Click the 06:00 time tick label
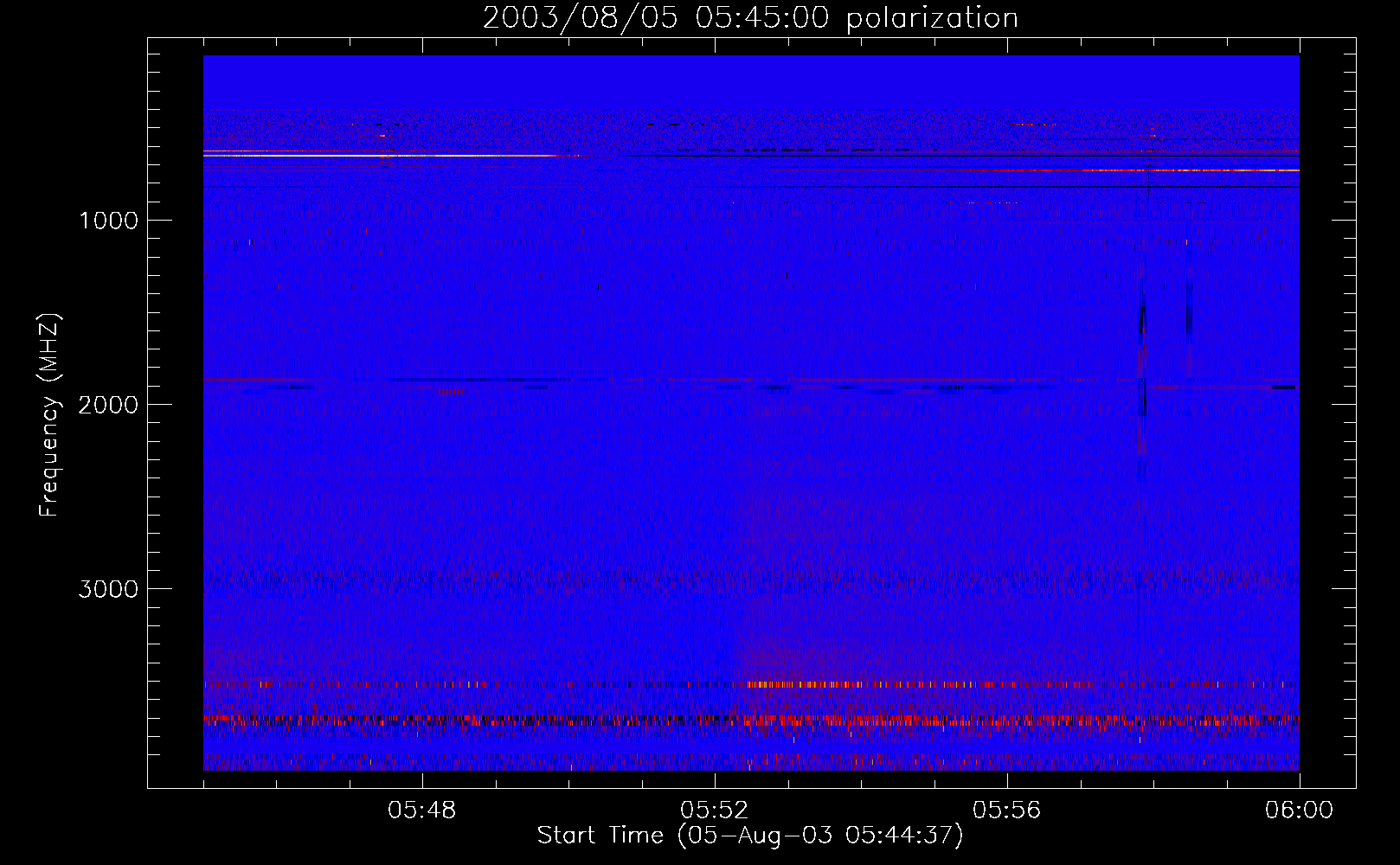 click(1300, 811)
